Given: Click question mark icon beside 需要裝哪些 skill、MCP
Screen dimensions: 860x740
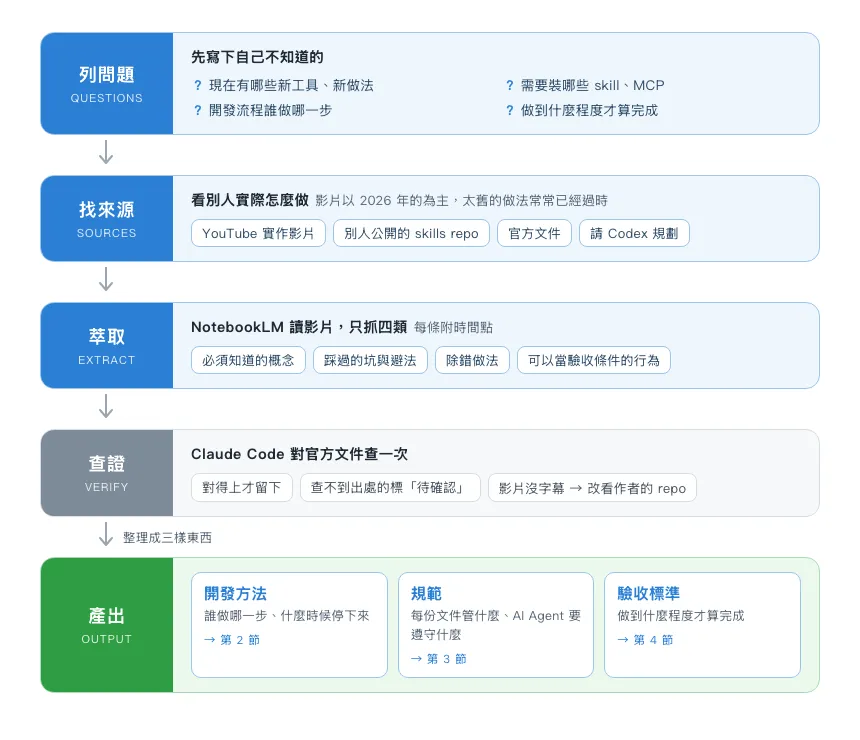Looking at the screenshot, I should click(510, 86).
